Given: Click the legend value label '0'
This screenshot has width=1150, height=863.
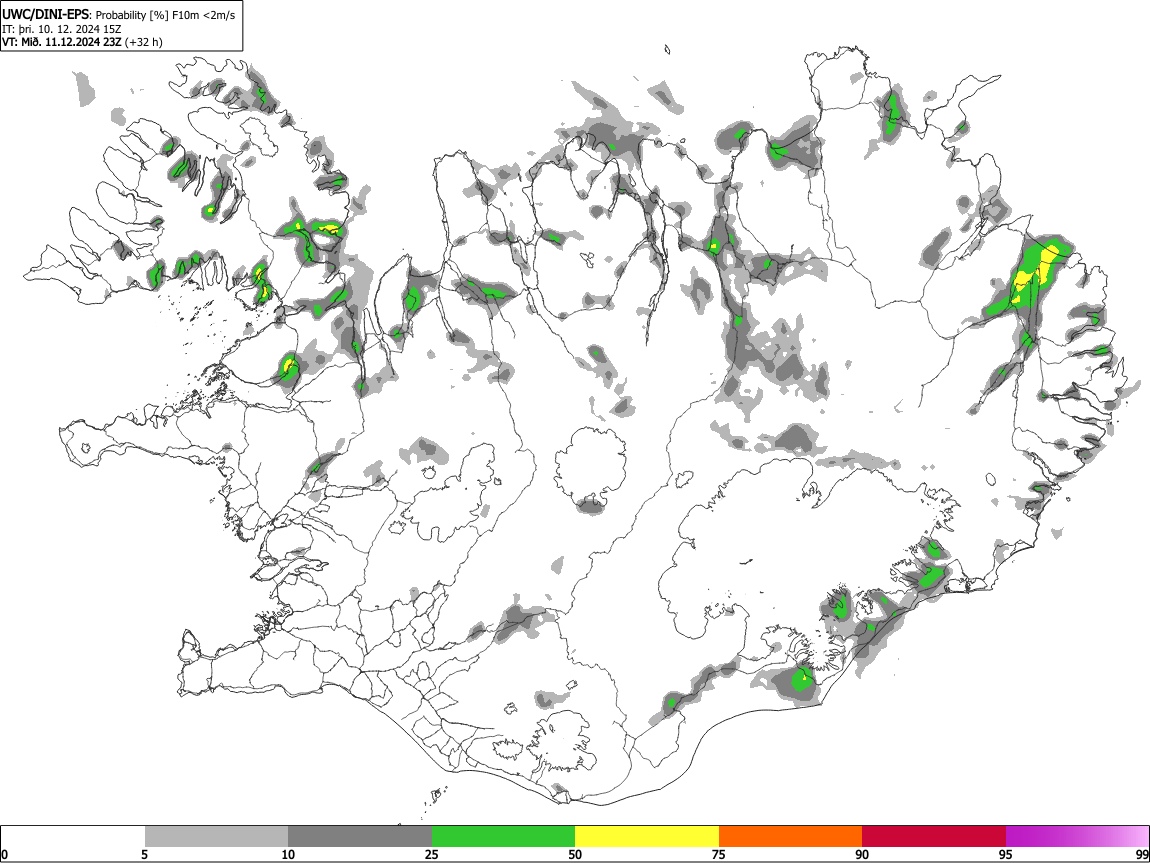Looking at the screenshot, I should click(5, 854).
